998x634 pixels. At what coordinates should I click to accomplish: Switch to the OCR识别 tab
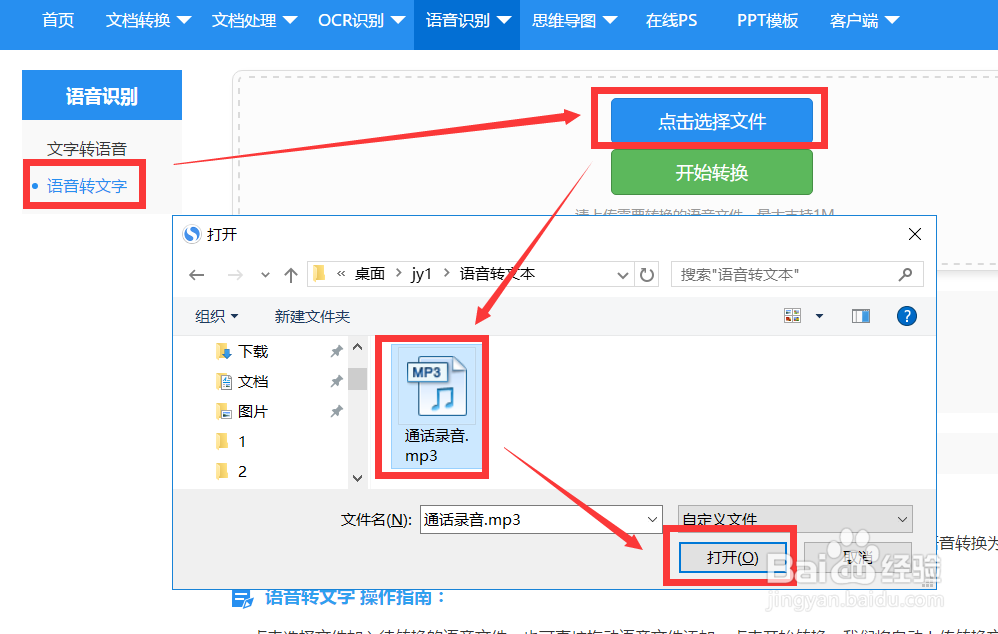tap(352, 19)
